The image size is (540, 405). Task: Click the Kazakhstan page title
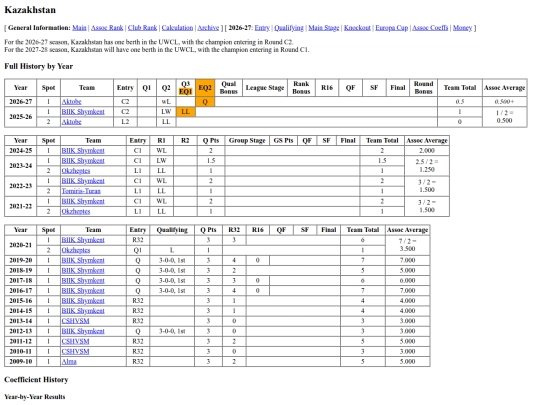30,10
